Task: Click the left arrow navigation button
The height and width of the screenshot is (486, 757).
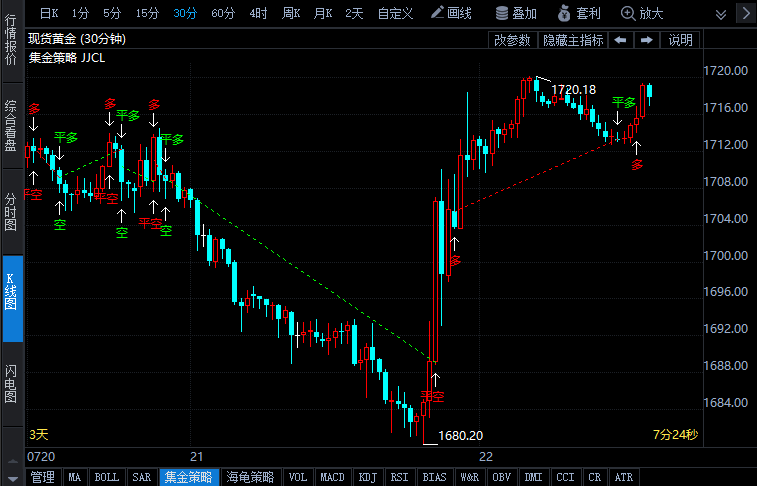Action: tap(620, 40)
